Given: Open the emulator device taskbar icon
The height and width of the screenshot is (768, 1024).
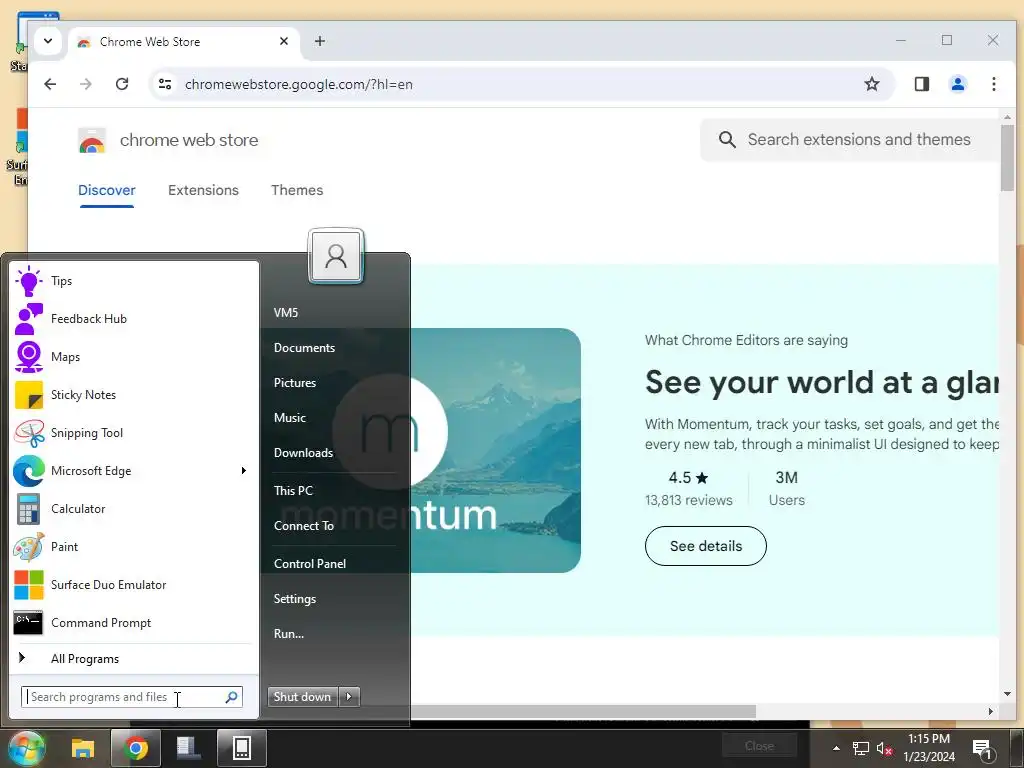Looking at the screenshot, I should (242, 748).
